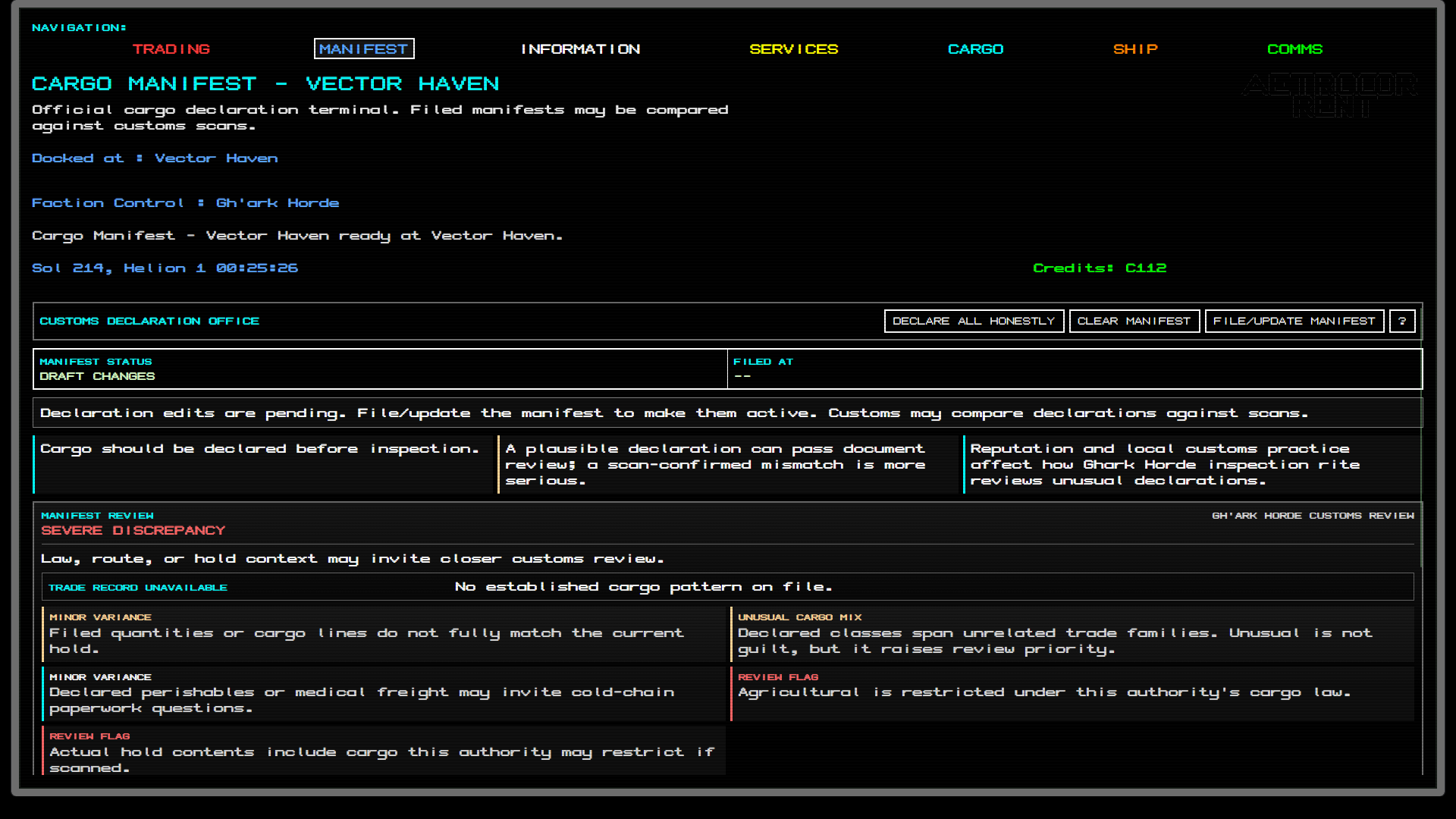Click the Sol 214, Helion 1 timestamp
The height and width of the screenshot is (819, 1456).
tap(165, 268)
